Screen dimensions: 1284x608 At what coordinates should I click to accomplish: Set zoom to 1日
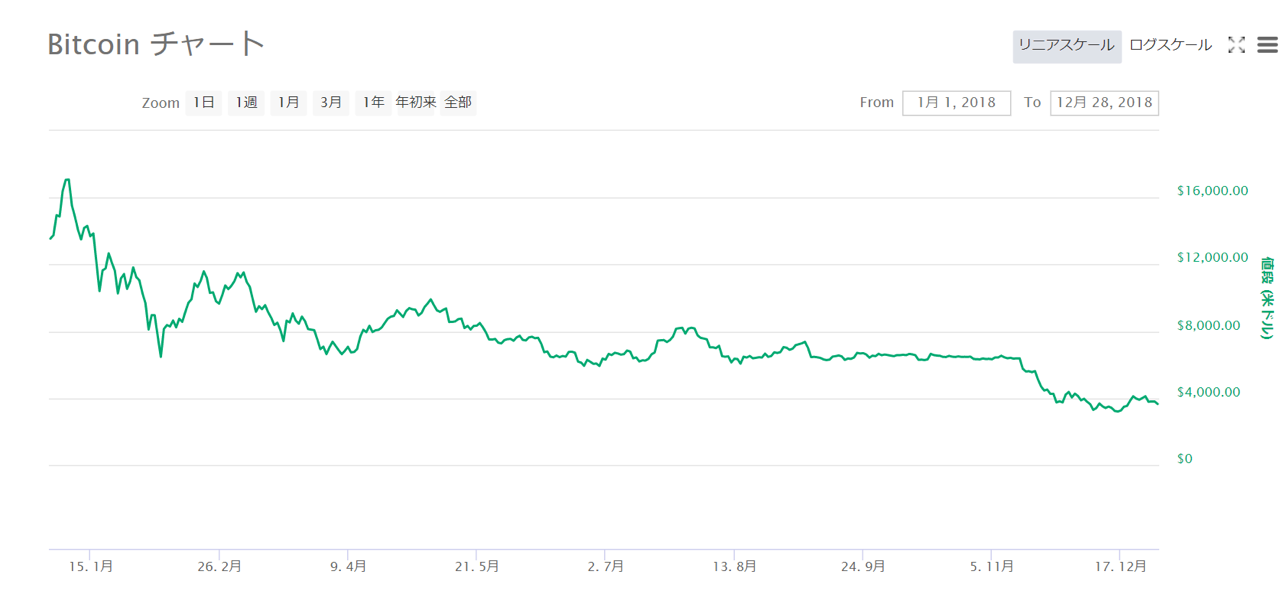click(x=204, y=102)
